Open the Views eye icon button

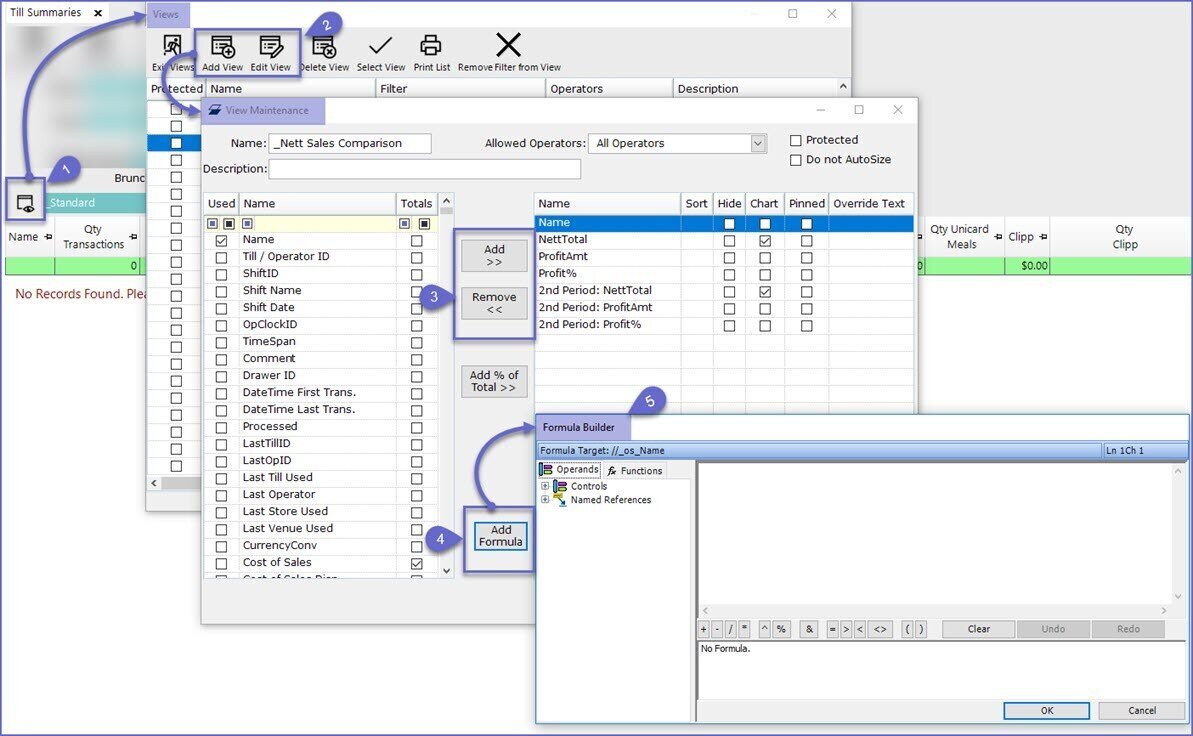(25, 203)
